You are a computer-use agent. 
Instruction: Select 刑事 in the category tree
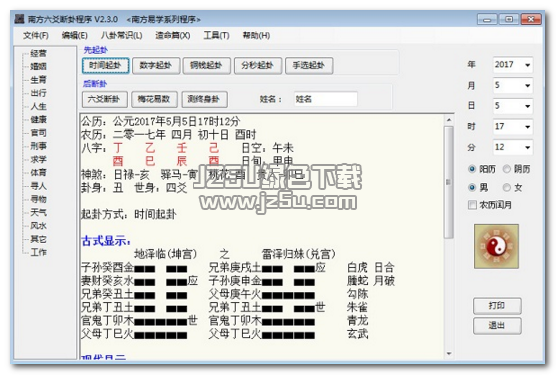point(38,146)
